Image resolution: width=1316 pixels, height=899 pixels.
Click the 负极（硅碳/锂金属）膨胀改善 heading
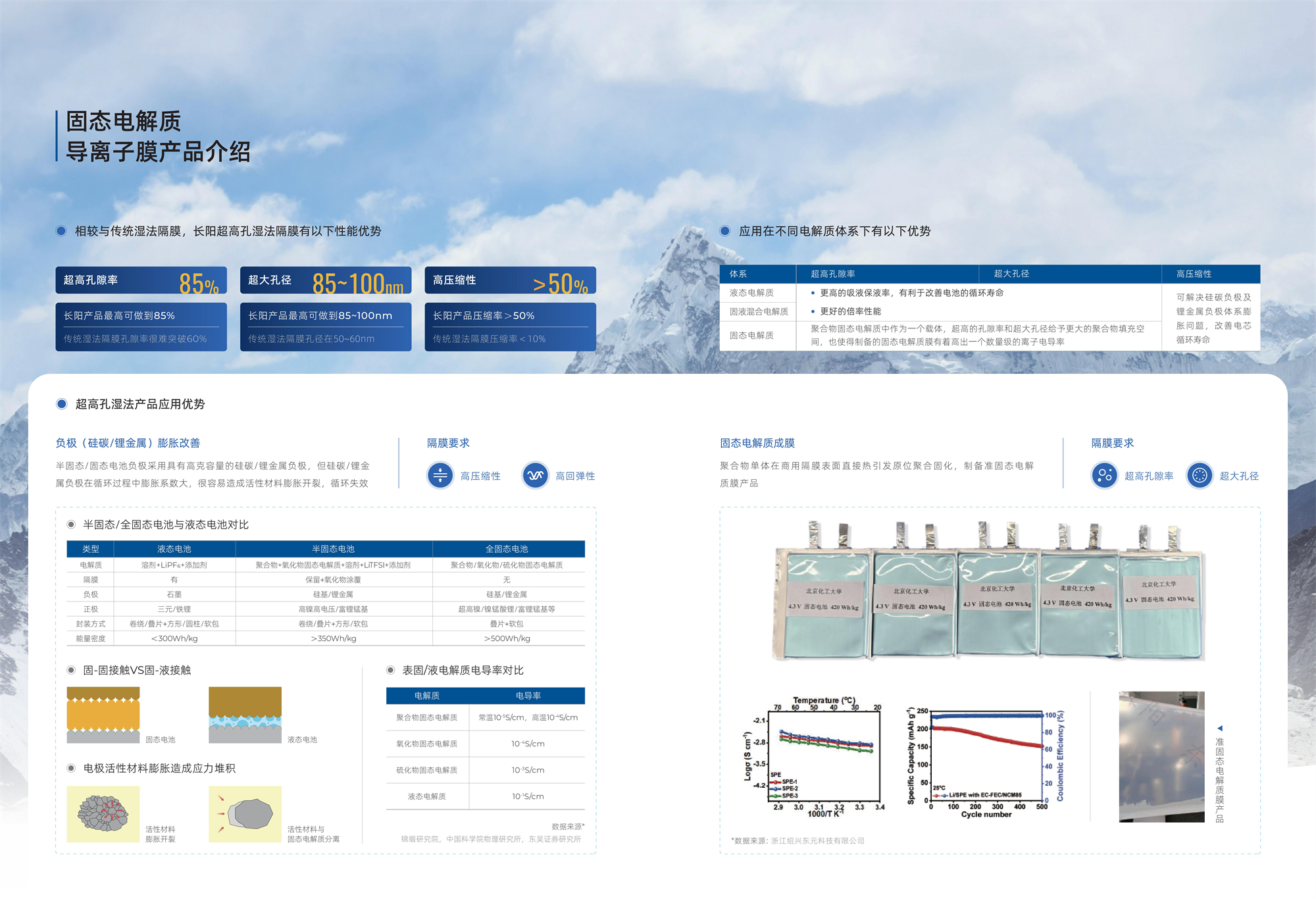[128, 443]
